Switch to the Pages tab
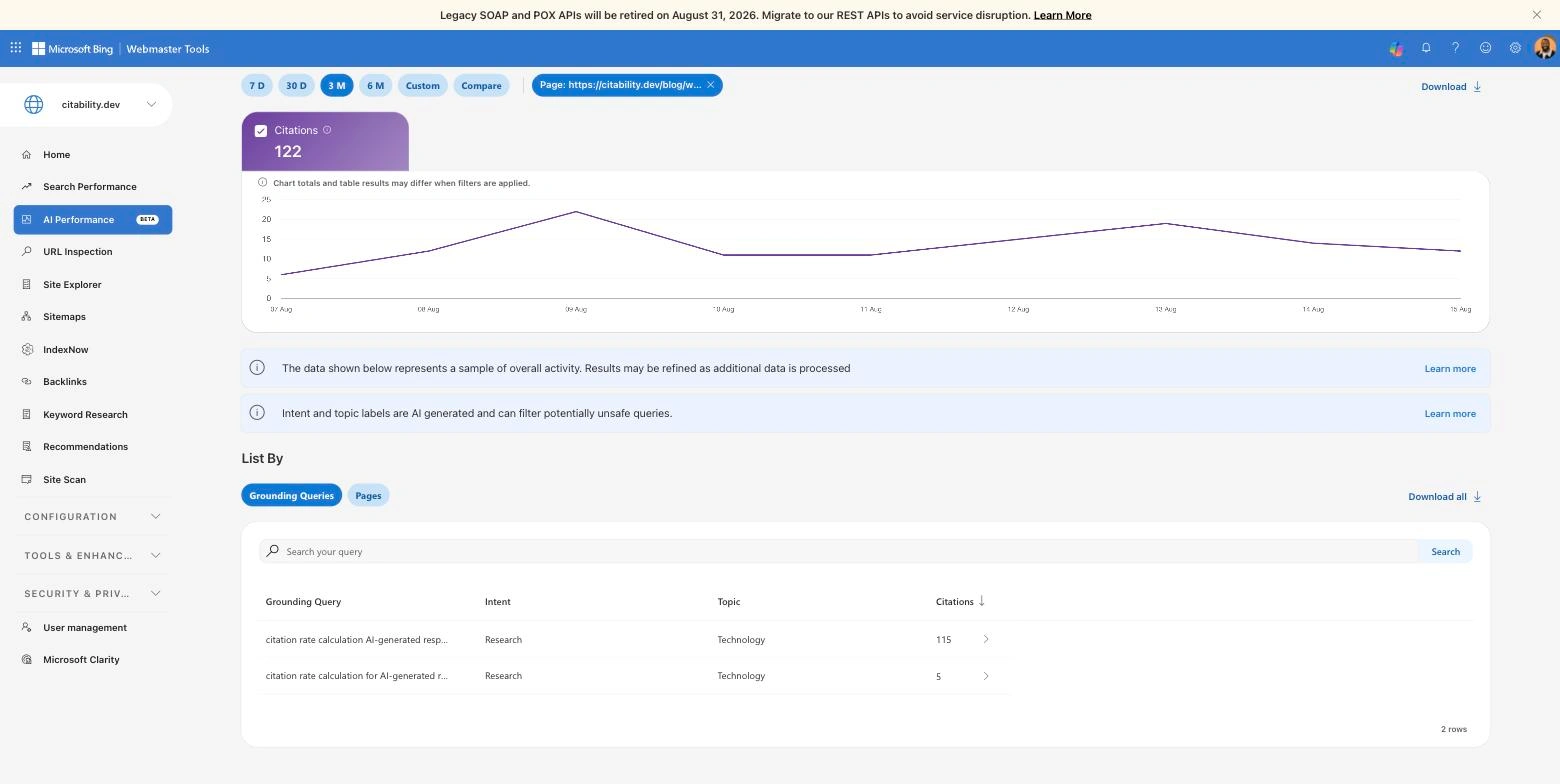The height and width of the screenshot is (784, 1560). 368,496
